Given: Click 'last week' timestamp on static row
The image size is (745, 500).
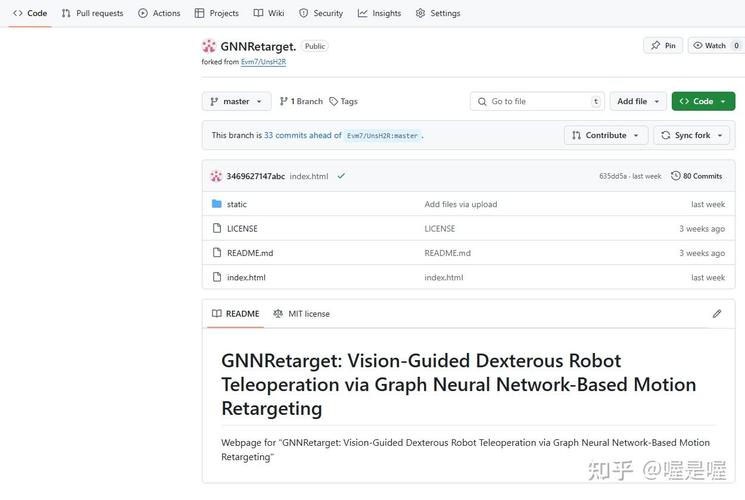Looking at the screenshot, I should (x=708, y=204).
